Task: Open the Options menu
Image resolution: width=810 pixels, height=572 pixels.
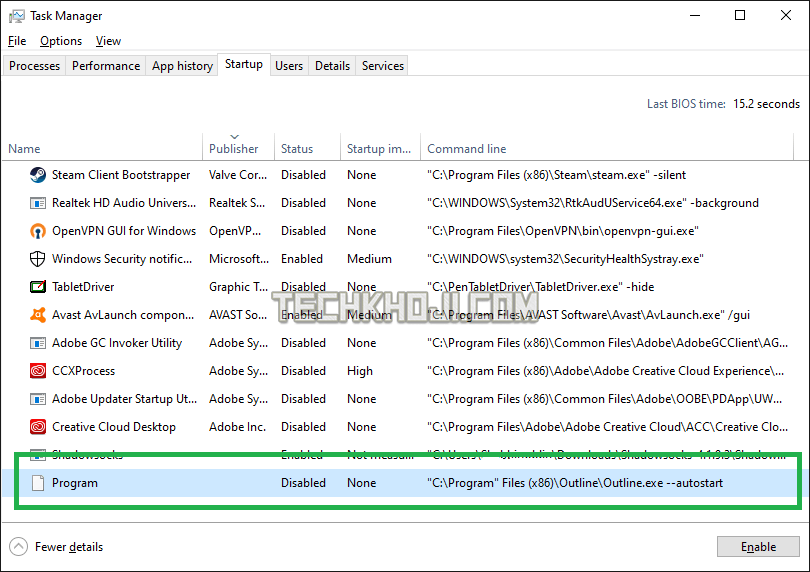Action: pyautogui.click(x=61, y=41)
